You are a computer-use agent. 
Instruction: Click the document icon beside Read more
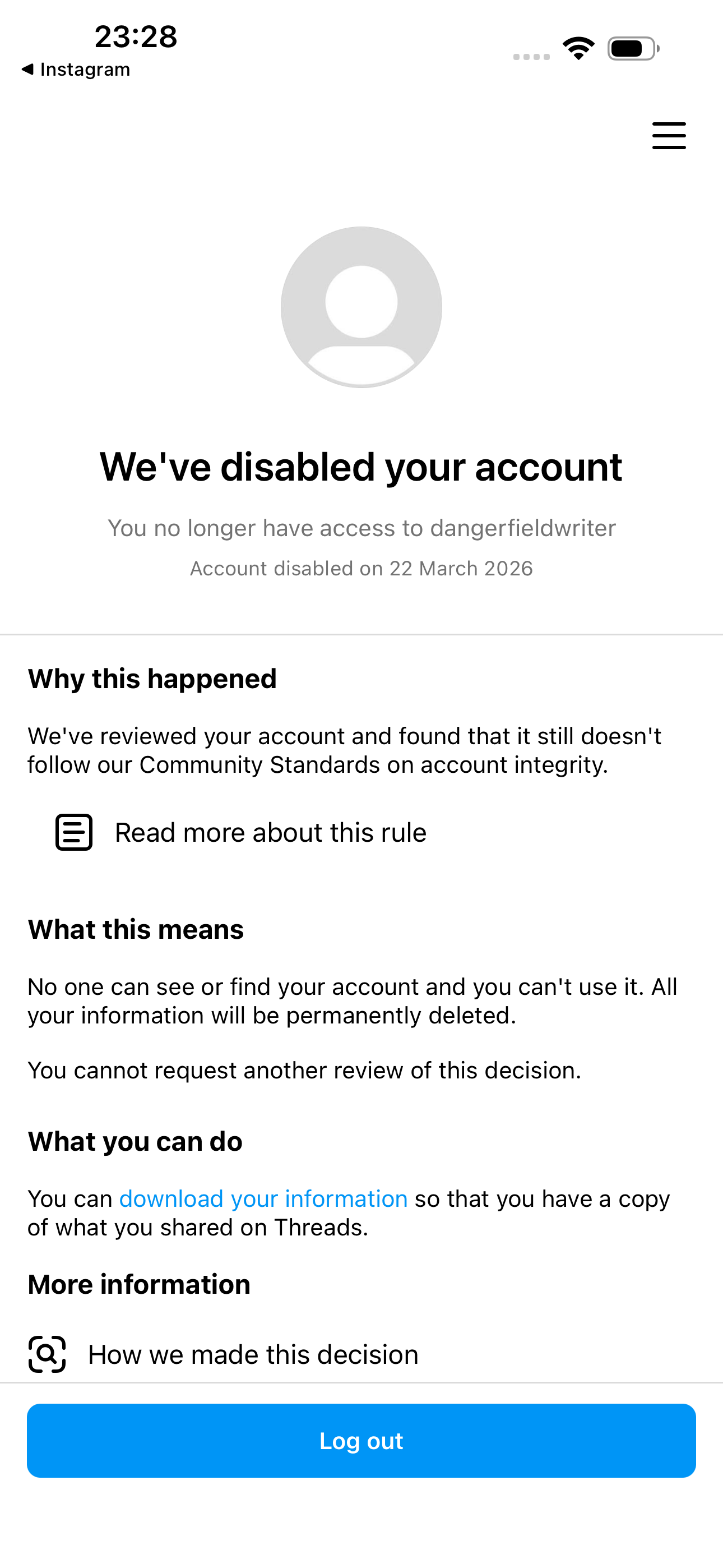click(x=73, y=832)
